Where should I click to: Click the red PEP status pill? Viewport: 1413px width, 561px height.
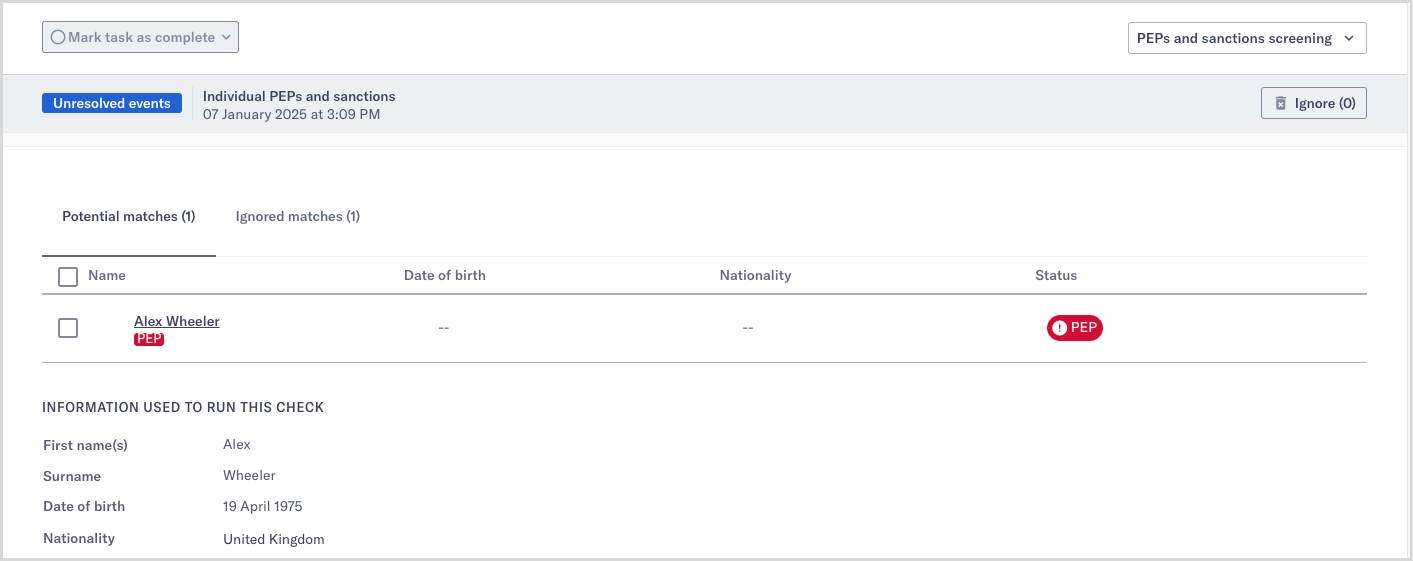tap(1075, 328)
